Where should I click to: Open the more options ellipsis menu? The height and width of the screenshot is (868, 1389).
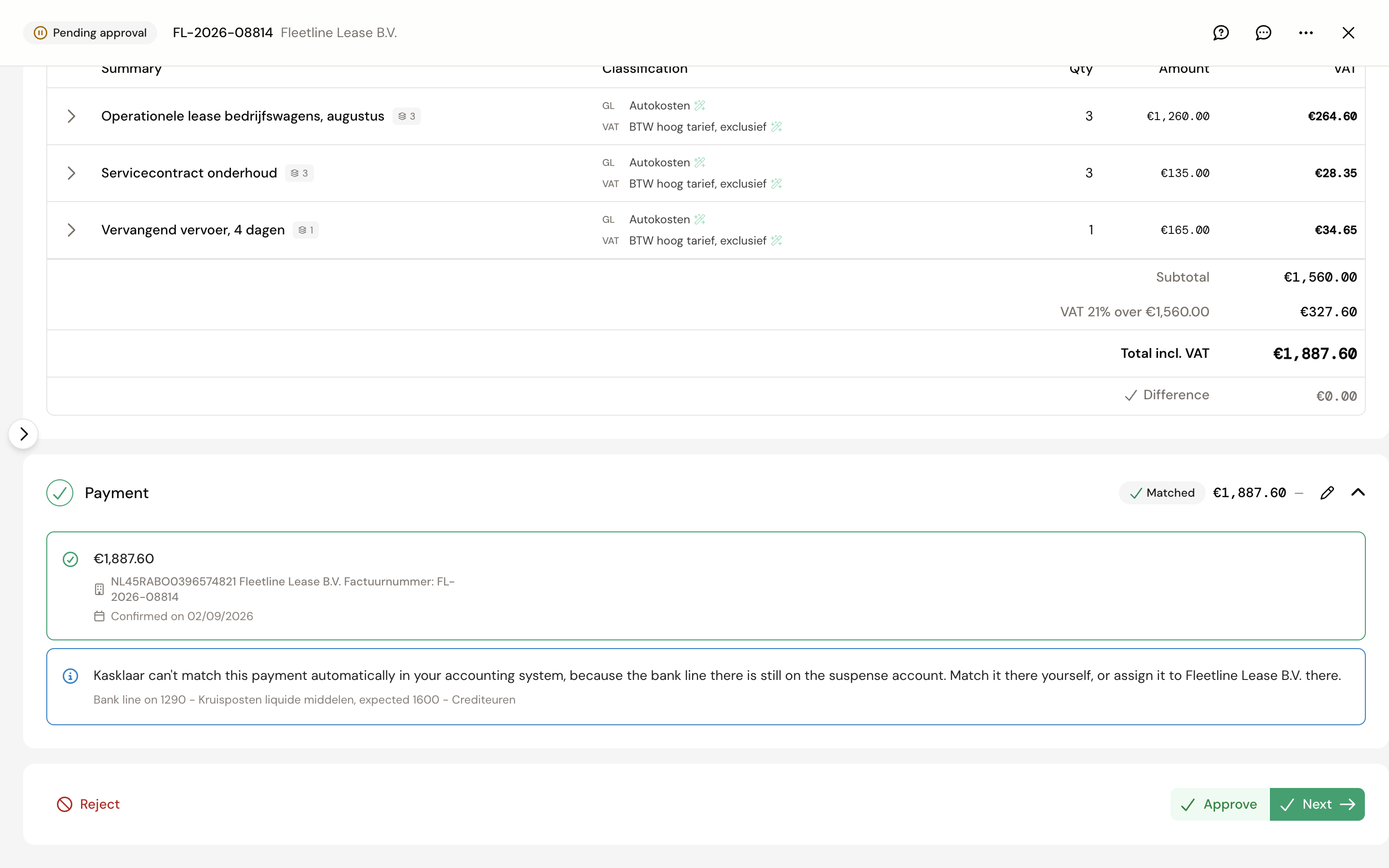(1306, 33)
